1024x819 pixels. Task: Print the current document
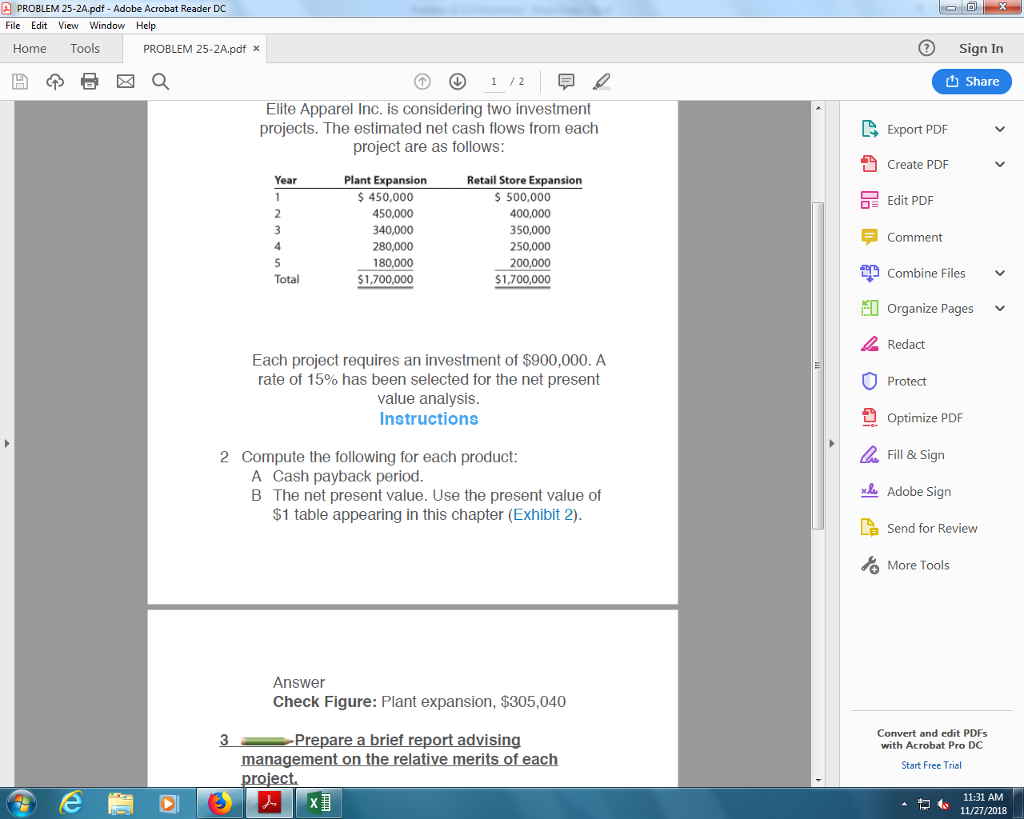click(89, 81)
